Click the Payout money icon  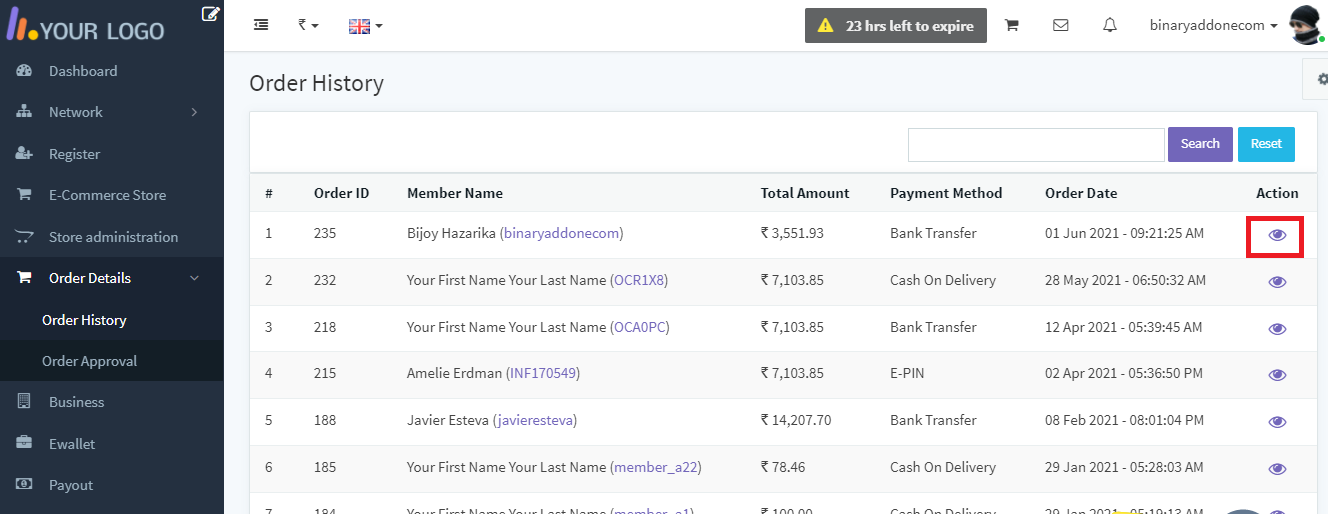25,485
